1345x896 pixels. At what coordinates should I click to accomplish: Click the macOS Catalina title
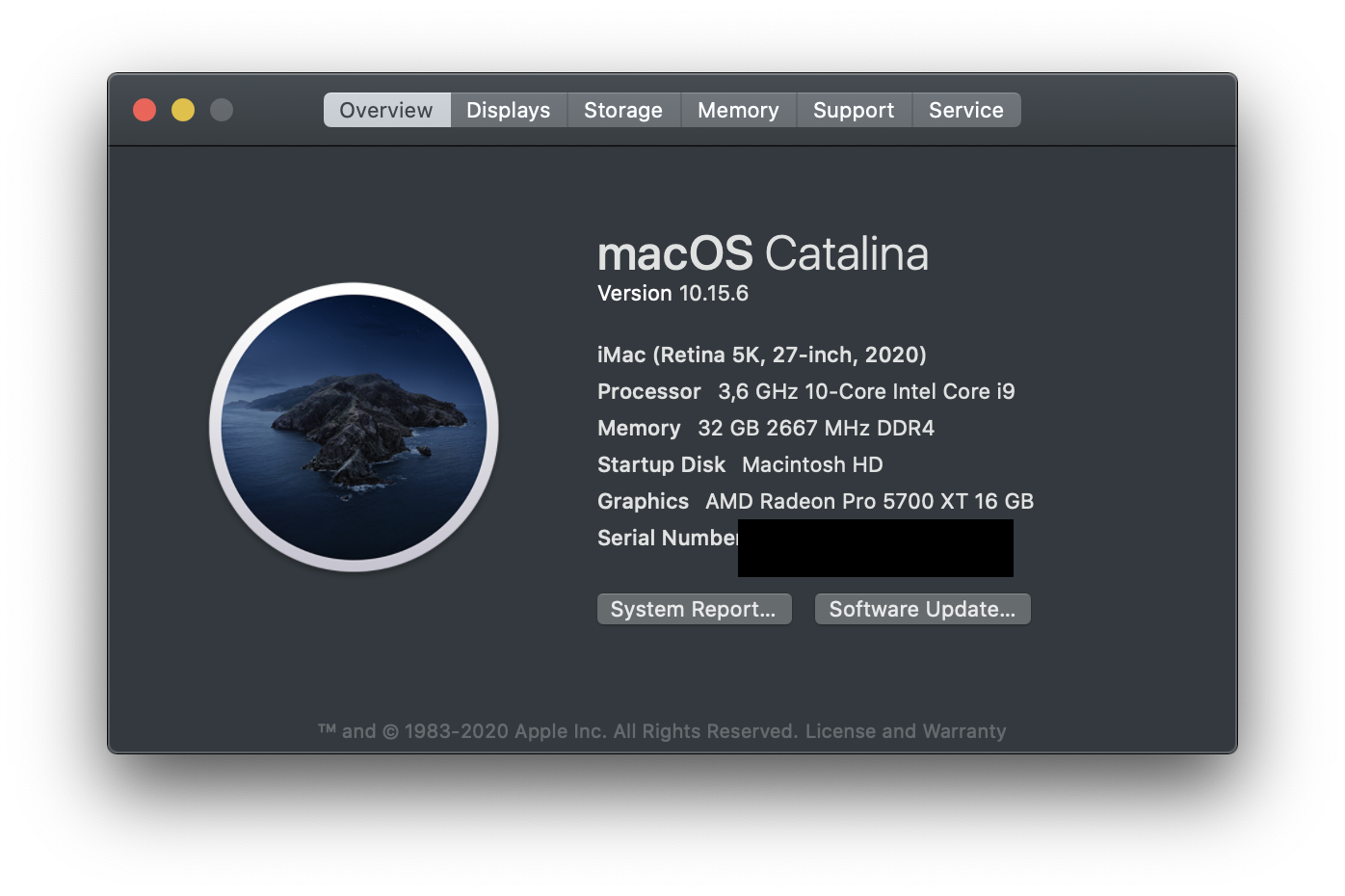pyautogui.click(x=763, y=253)
